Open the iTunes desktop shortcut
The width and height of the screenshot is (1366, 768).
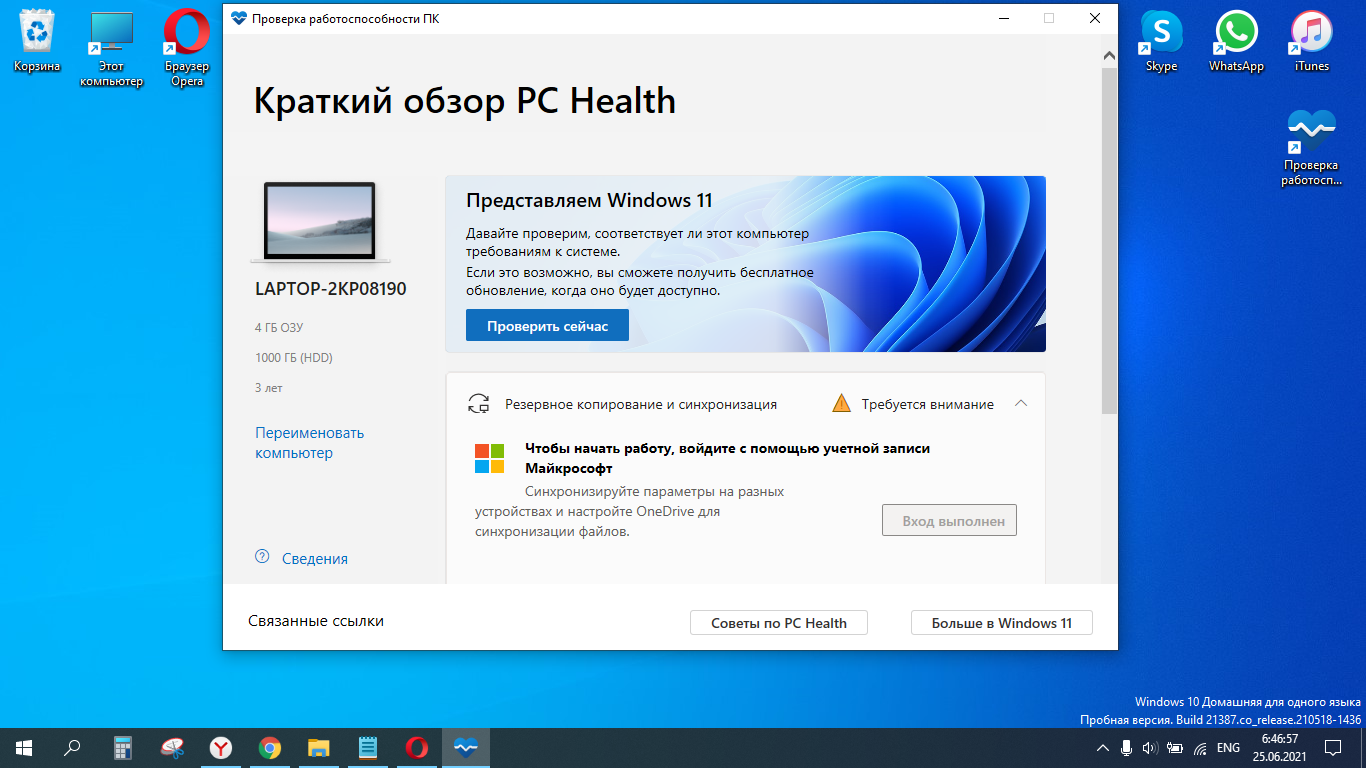click(1311, 41)
